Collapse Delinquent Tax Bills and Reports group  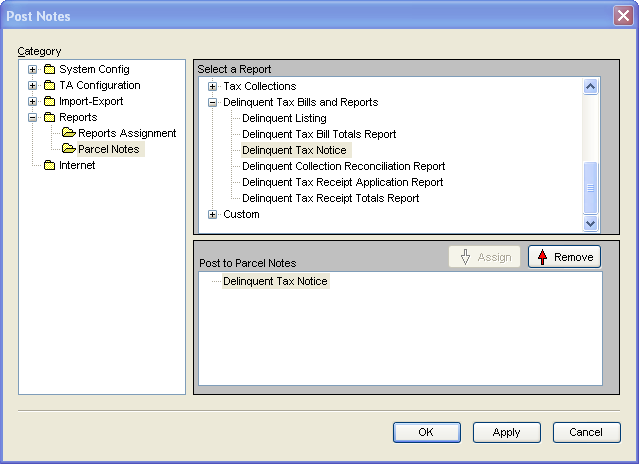click(212, 102)
